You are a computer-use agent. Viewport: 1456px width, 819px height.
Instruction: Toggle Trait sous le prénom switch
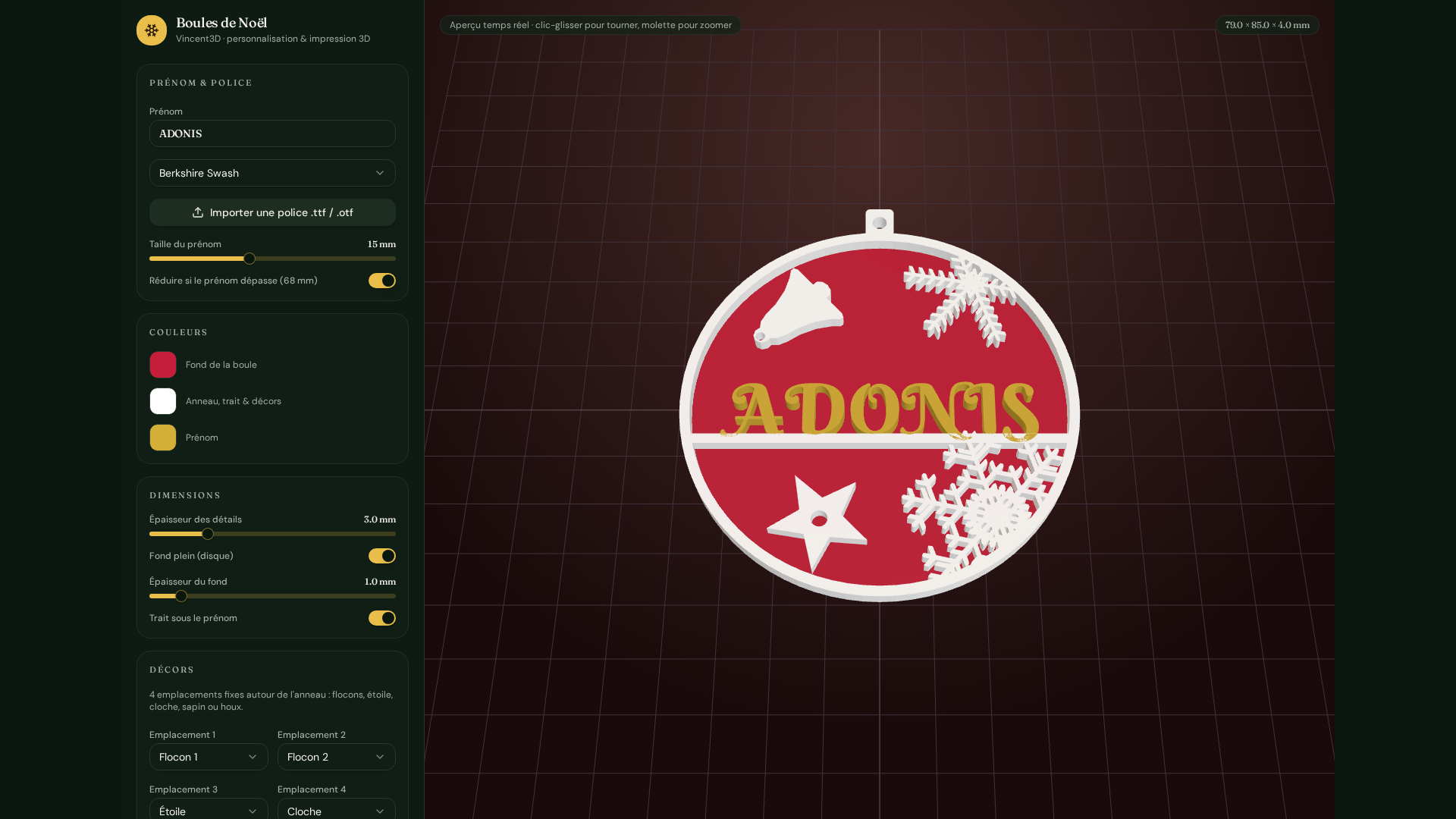coord(382,618)
